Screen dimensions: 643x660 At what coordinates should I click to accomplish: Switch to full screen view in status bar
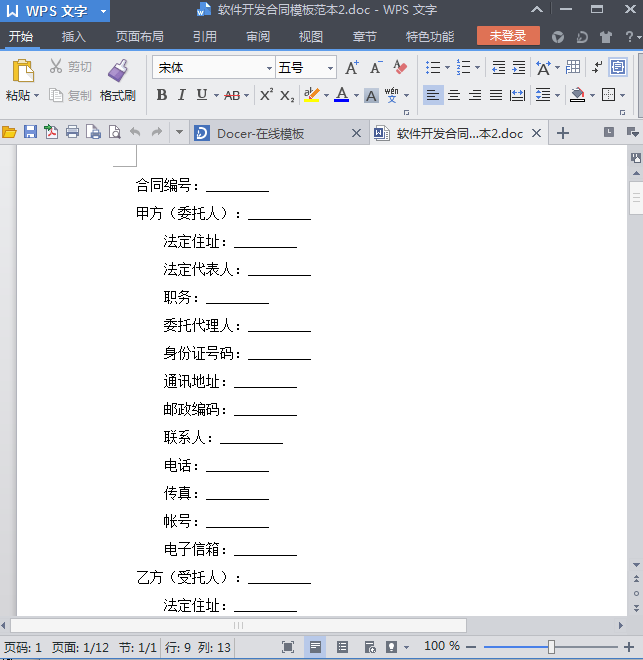coord(288,647)
